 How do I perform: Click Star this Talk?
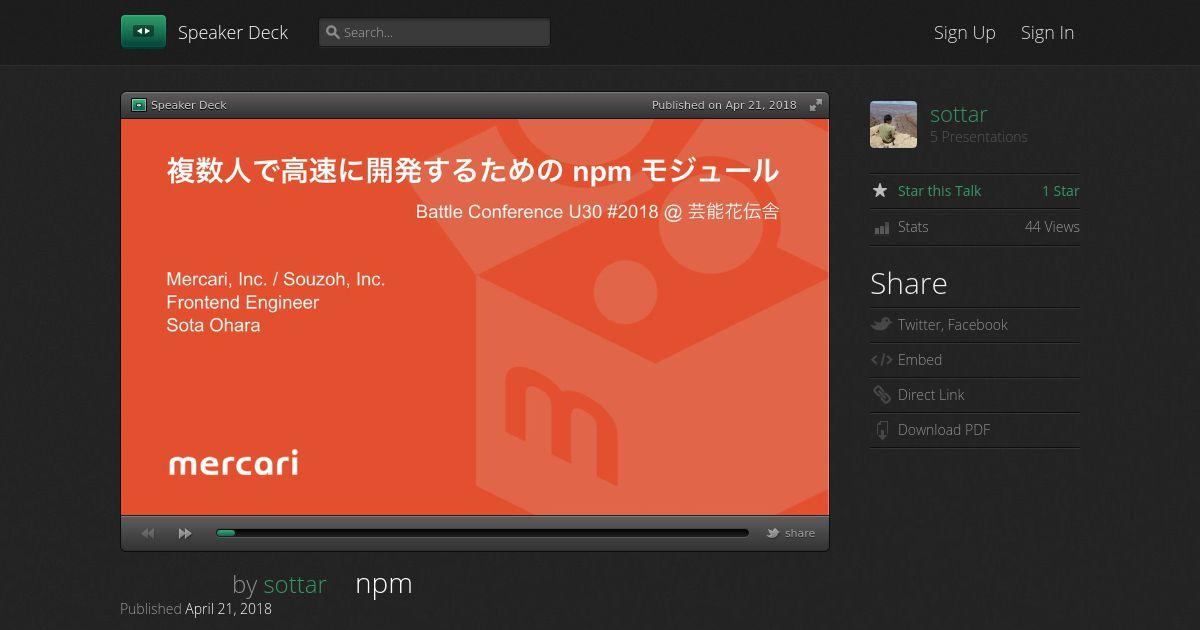click(940, 191)
